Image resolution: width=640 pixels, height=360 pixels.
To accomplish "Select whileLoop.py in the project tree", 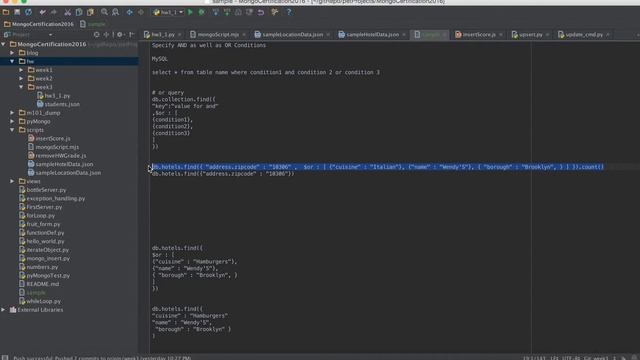I will click(40, 301).
